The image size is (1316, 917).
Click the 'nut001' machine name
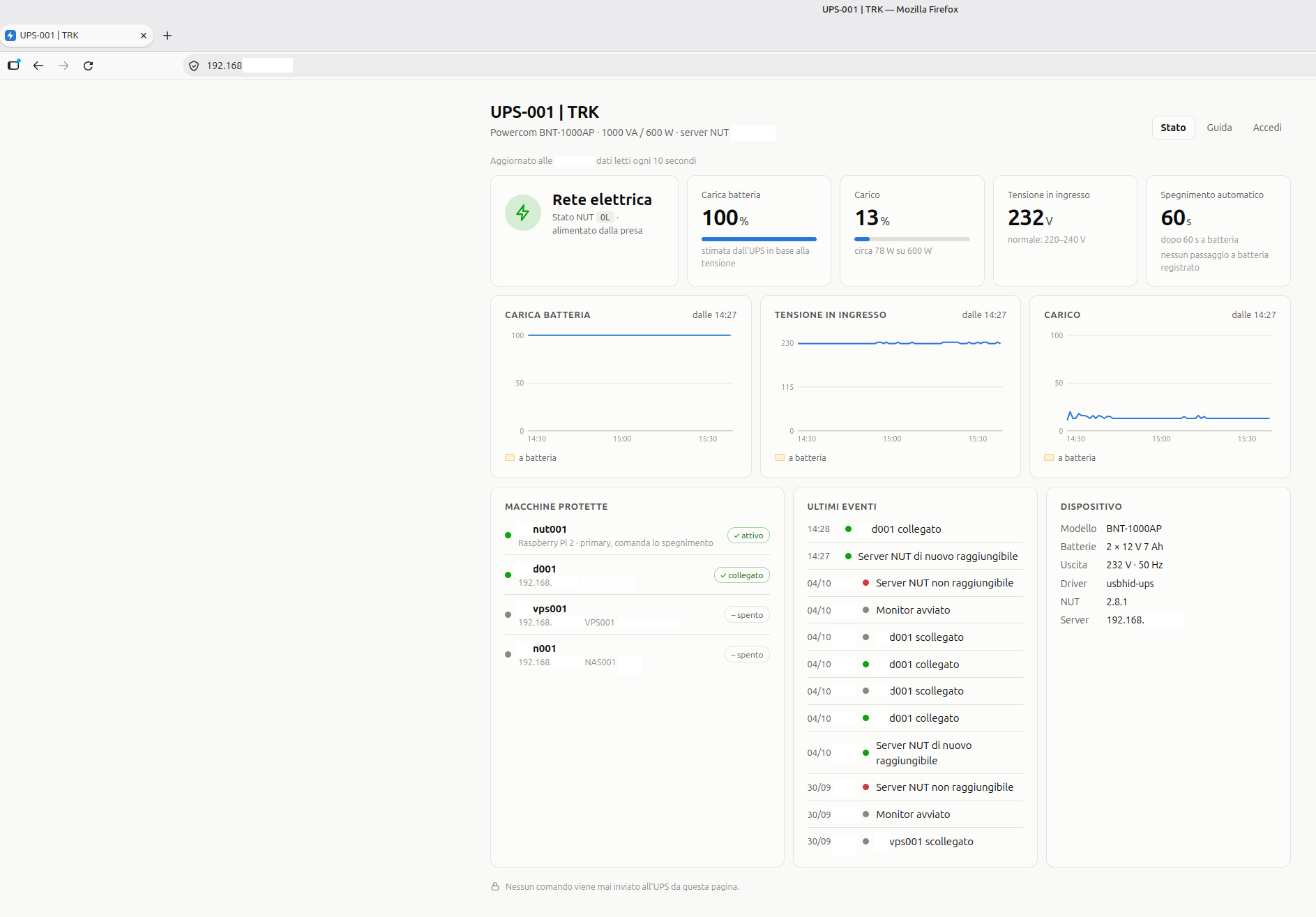(550, 529)
